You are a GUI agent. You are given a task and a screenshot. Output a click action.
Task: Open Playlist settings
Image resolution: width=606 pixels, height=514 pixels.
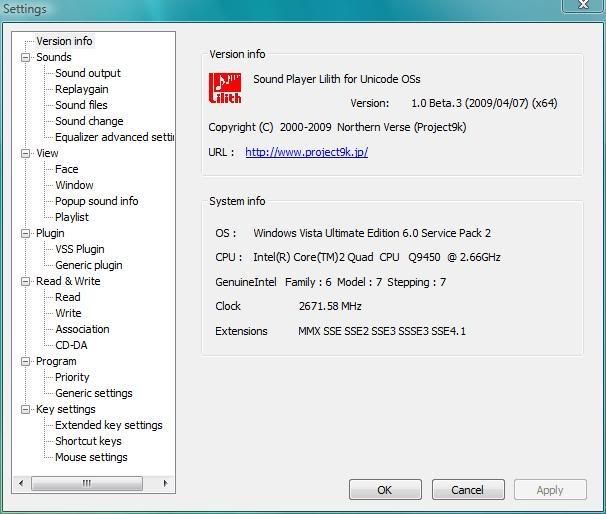point(72,217)
